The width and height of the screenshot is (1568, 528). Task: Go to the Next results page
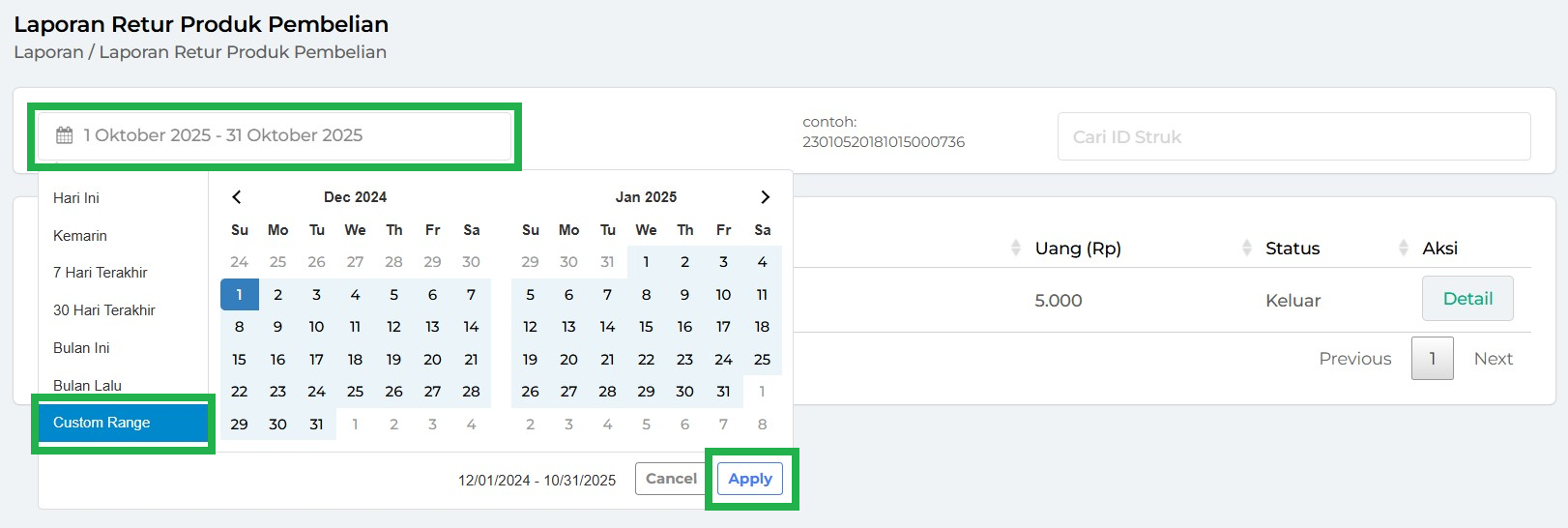tap(1493, 359)
